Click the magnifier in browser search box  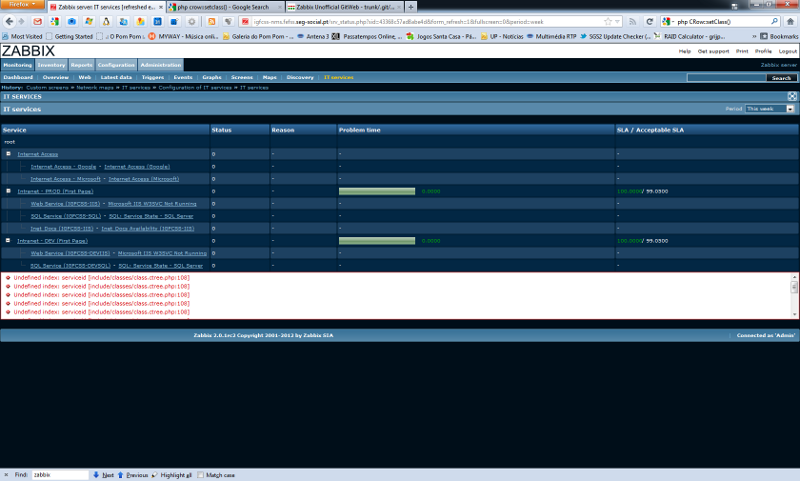pos(774,21)
